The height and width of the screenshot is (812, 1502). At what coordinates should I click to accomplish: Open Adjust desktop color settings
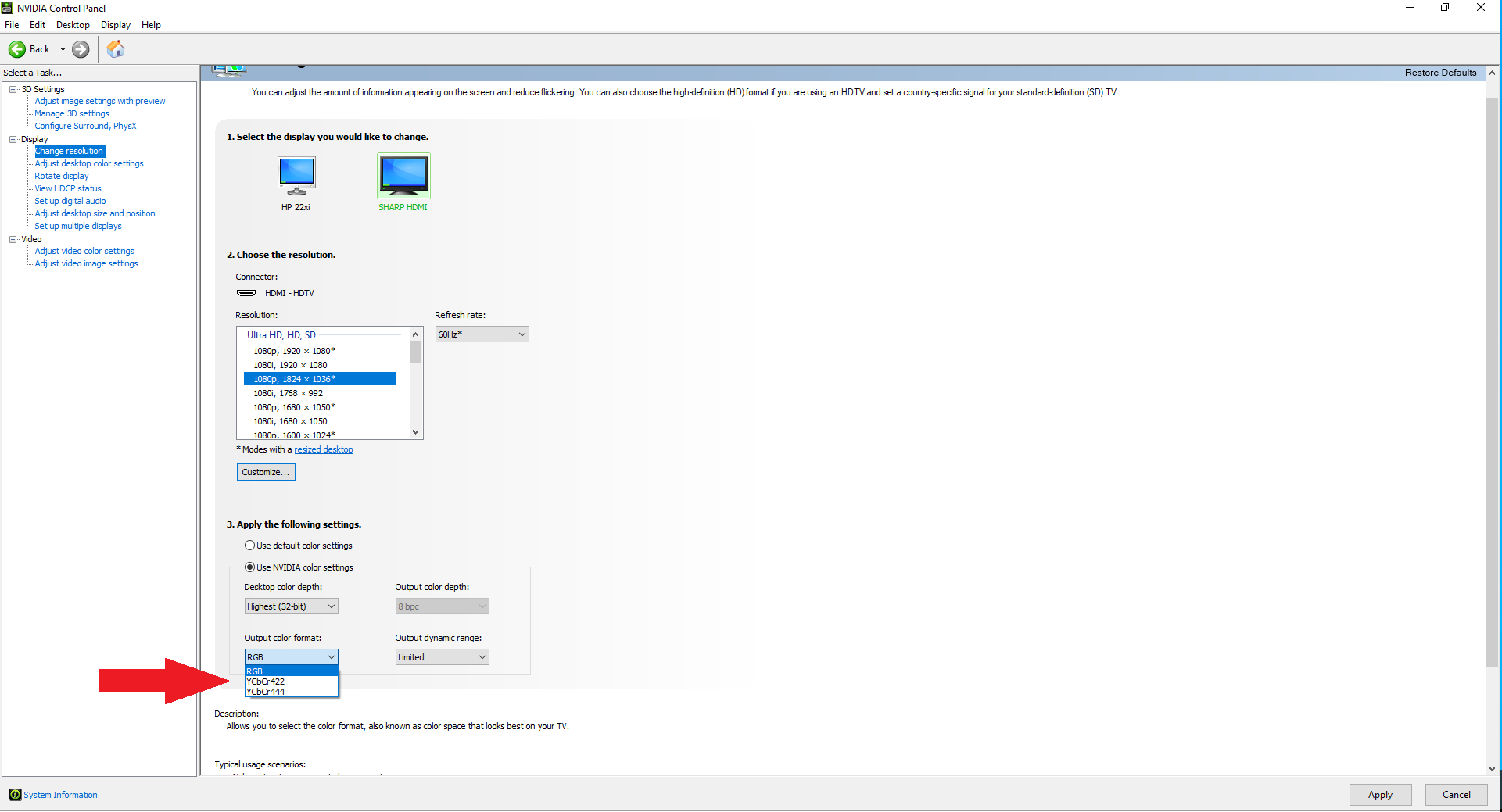(x=89, y=163)
